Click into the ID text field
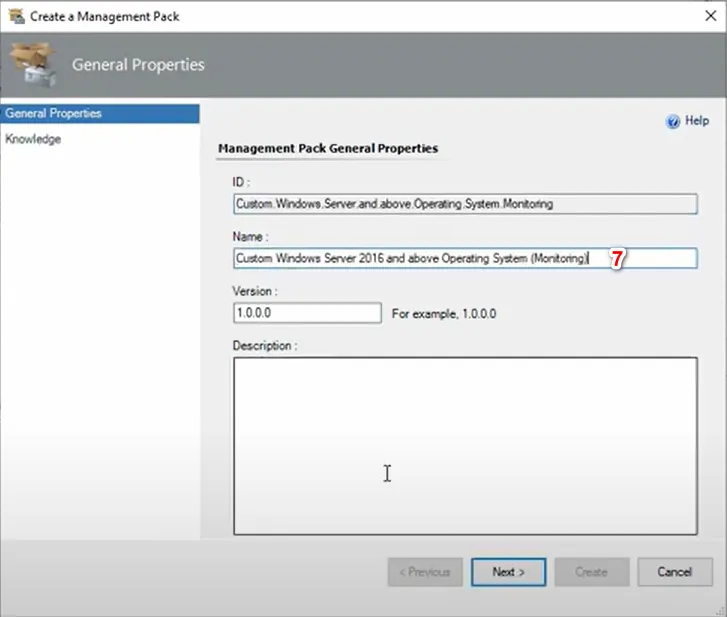Image resolution: width=727 pixels, height=617 pixels. click(465, 204)
